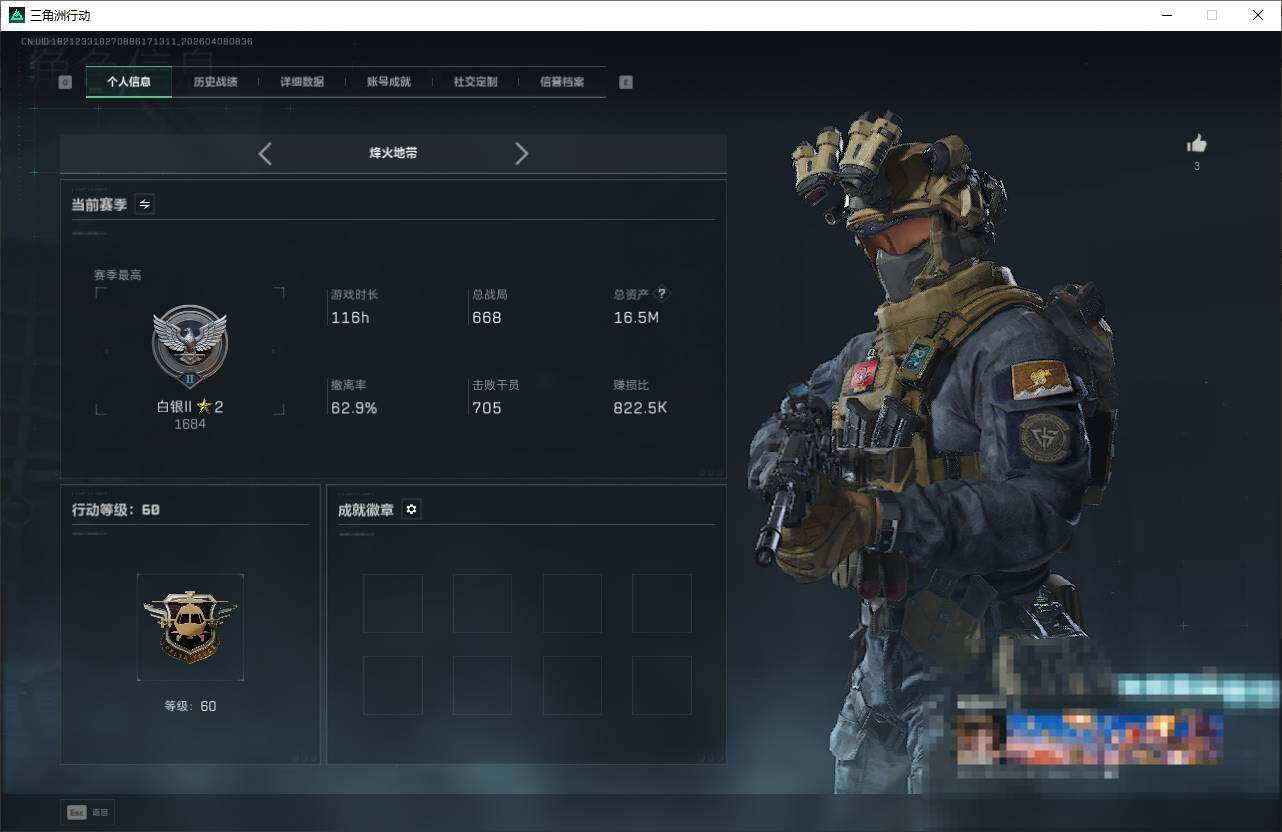Click the 668 total matches value
This screenshot has height=832, width=1282.
pos(487,318)
